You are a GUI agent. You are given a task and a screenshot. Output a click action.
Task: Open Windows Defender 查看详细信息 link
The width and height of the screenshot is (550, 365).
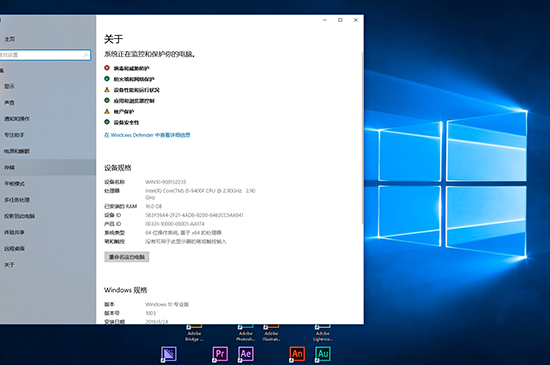pyautogui.click(x=147, y=135)
